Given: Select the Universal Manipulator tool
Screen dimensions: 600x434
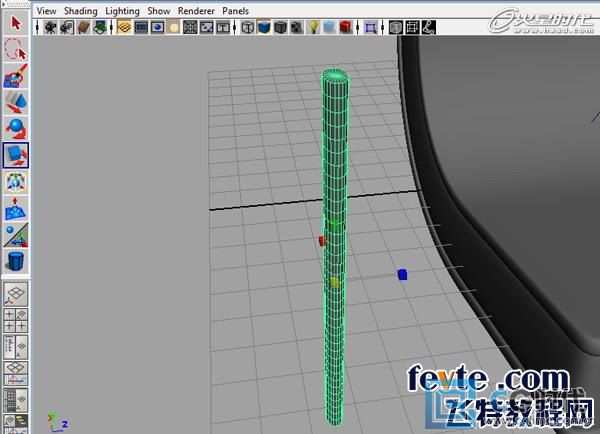Looking at the screenshot, I should (16, 182).
